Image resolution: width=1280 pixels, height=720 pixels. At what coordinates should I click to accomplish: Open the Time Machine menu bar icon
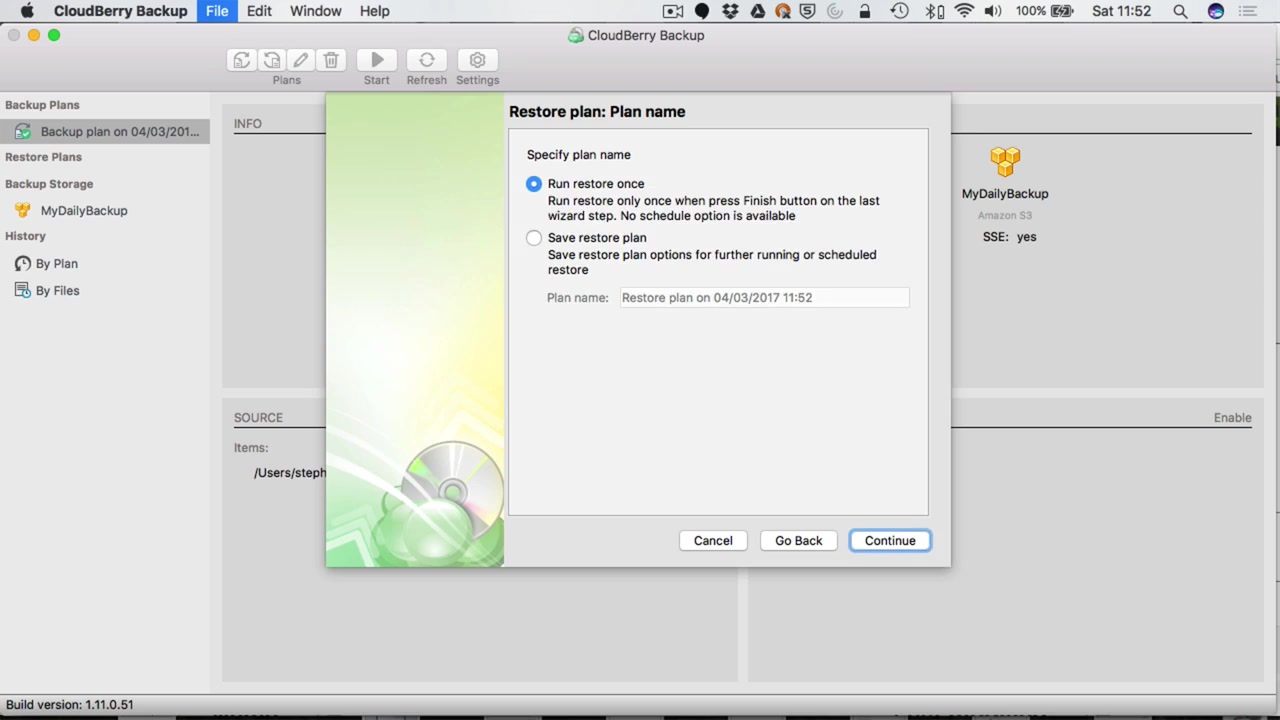point(899,11)
